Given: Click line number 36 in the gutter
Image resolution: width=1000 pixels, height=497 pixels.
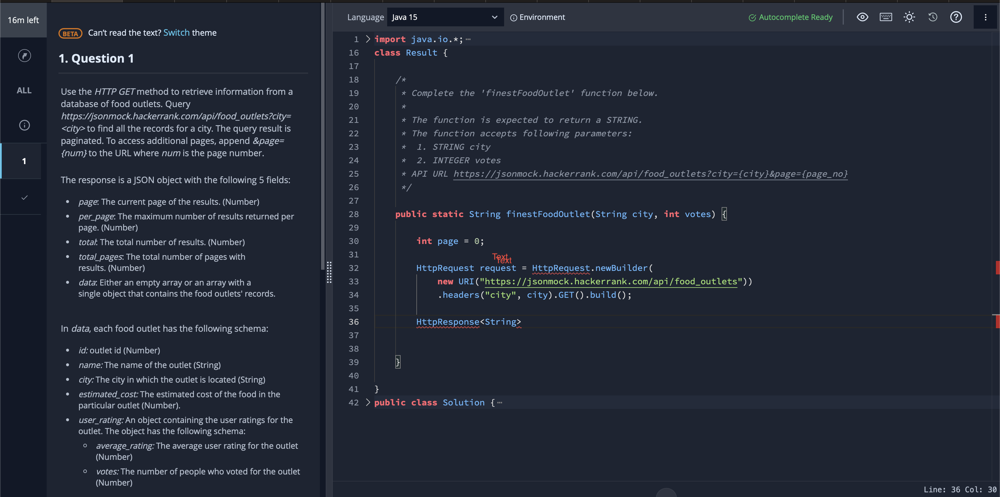Looking at the screenshot, I should point(353,322).
